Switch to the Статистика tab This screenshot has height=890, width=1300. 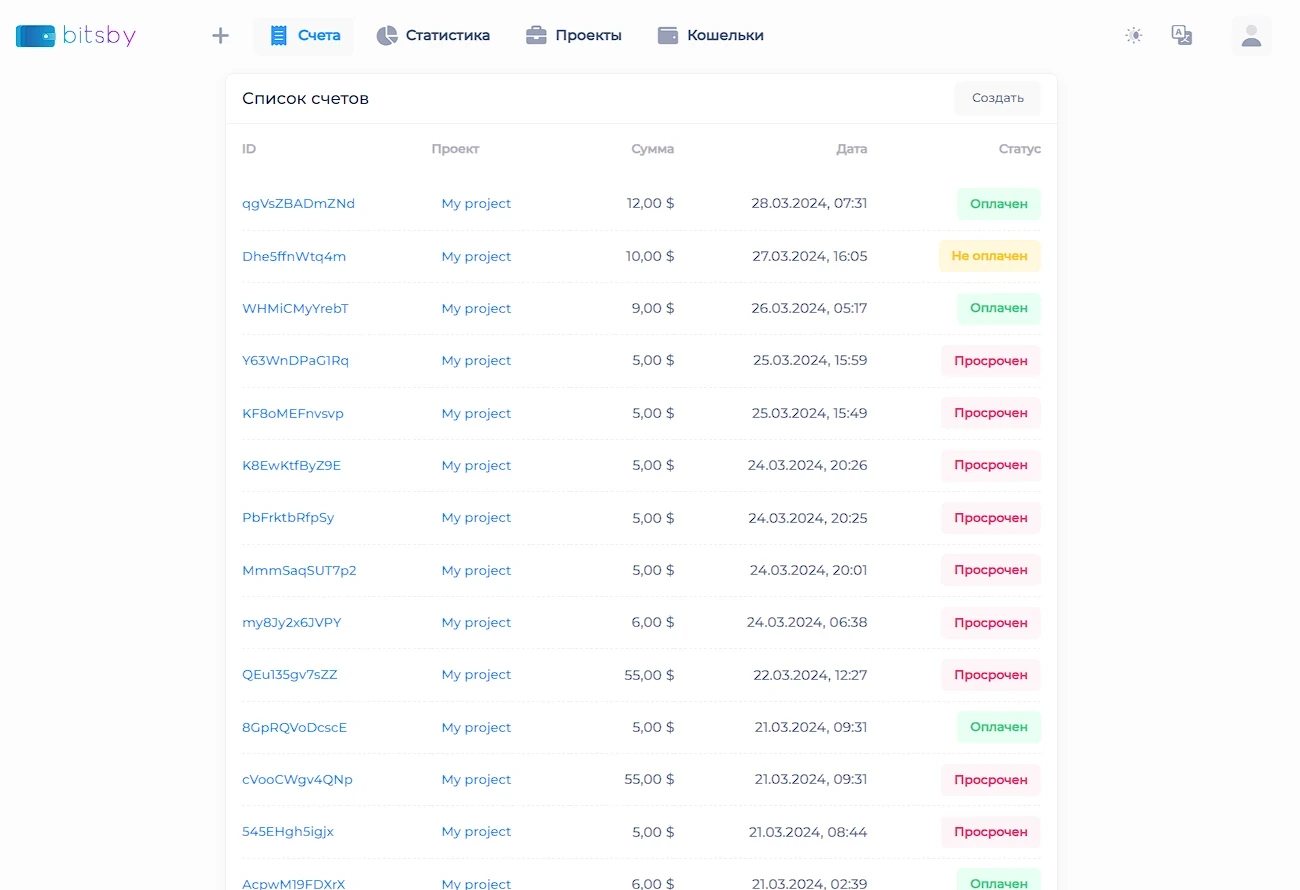pyautogui.click(x=433, y=36)
